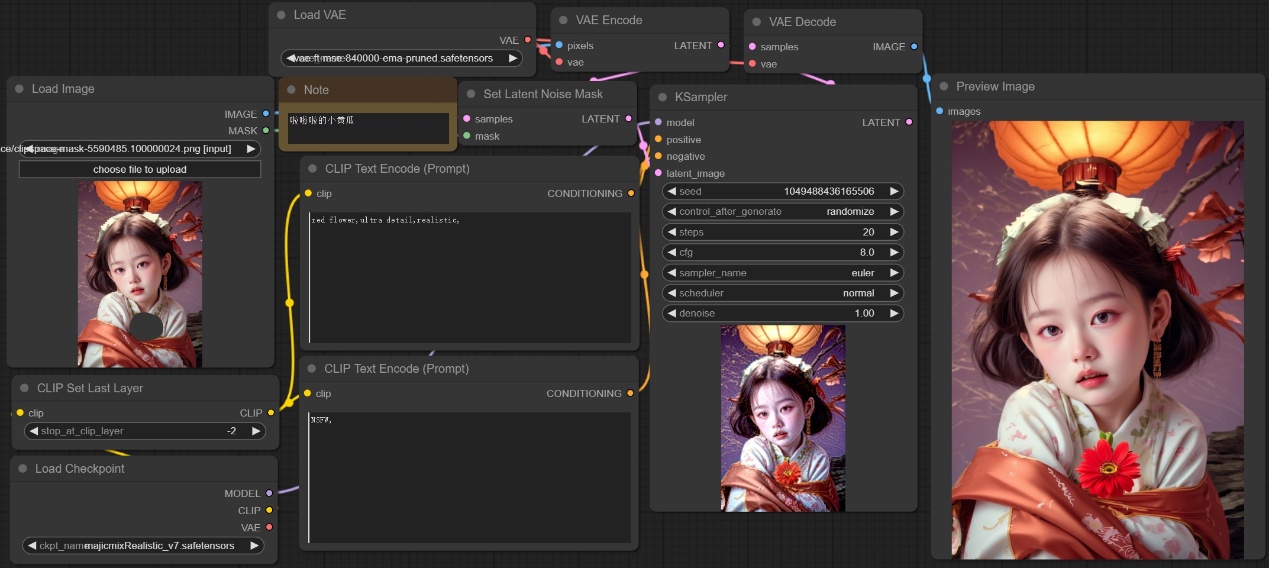Image resolution: width=1269 pixels, height=568 pixels.
Task: Collapse the Load Image node via title dot
Action: click(19, 89)
